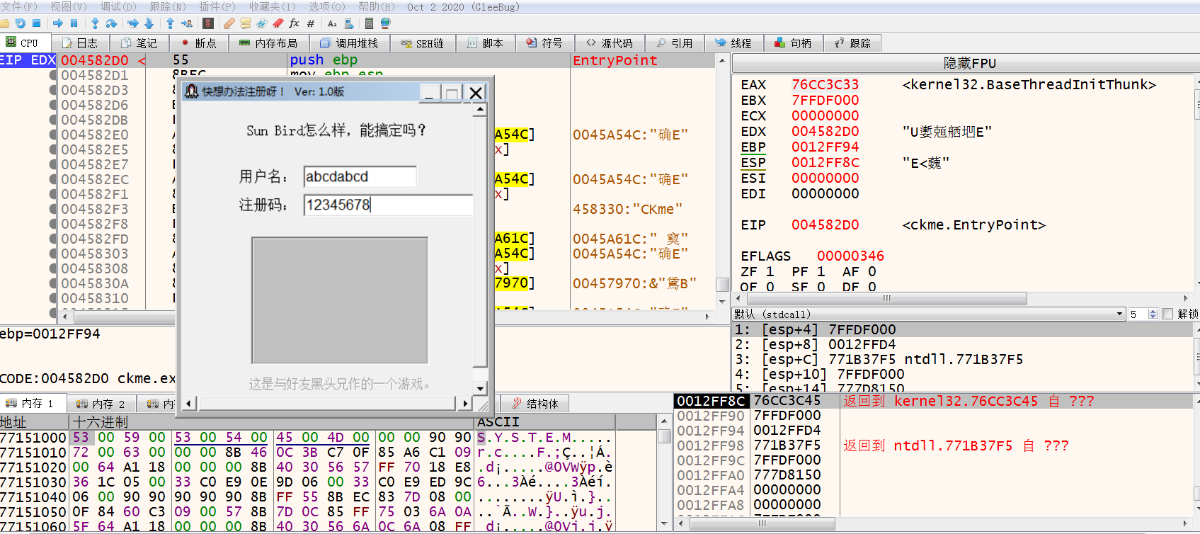Viewport: 1200px width, 534px height.
Task: Switch to the 调用堆栈 tab
Action: click(x=349, y=43)
